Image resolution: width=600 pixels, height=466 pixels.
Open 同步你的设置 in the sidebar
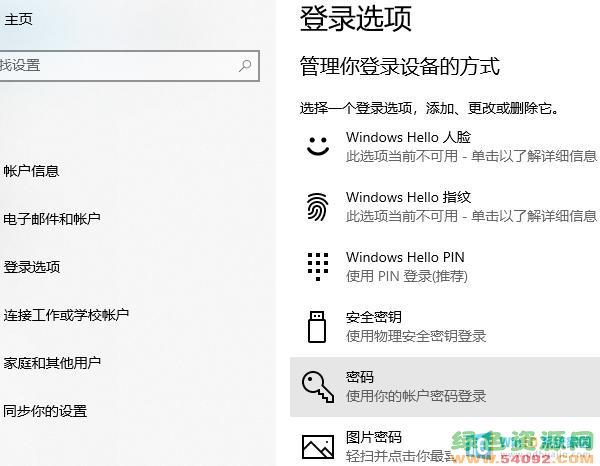tap(45, 411)
